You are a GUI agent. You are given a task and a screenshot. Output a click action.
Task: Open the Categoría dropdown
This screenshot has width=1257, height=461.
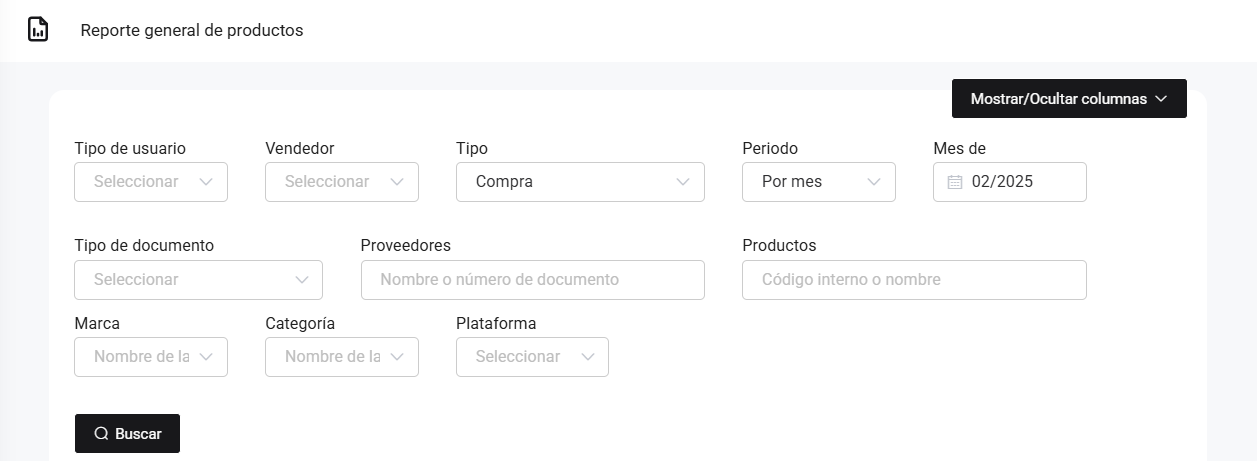point(341,357)
